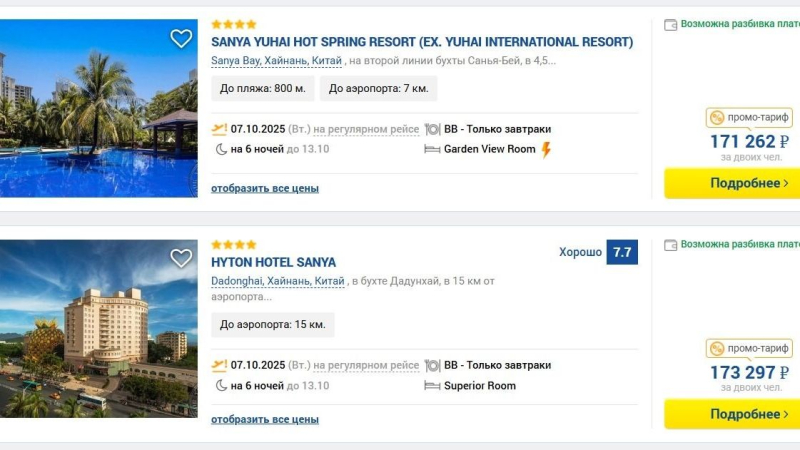Click the airplane icon for Sanya Yuhai flight
800x450 pixels.
tap(219, 129)
